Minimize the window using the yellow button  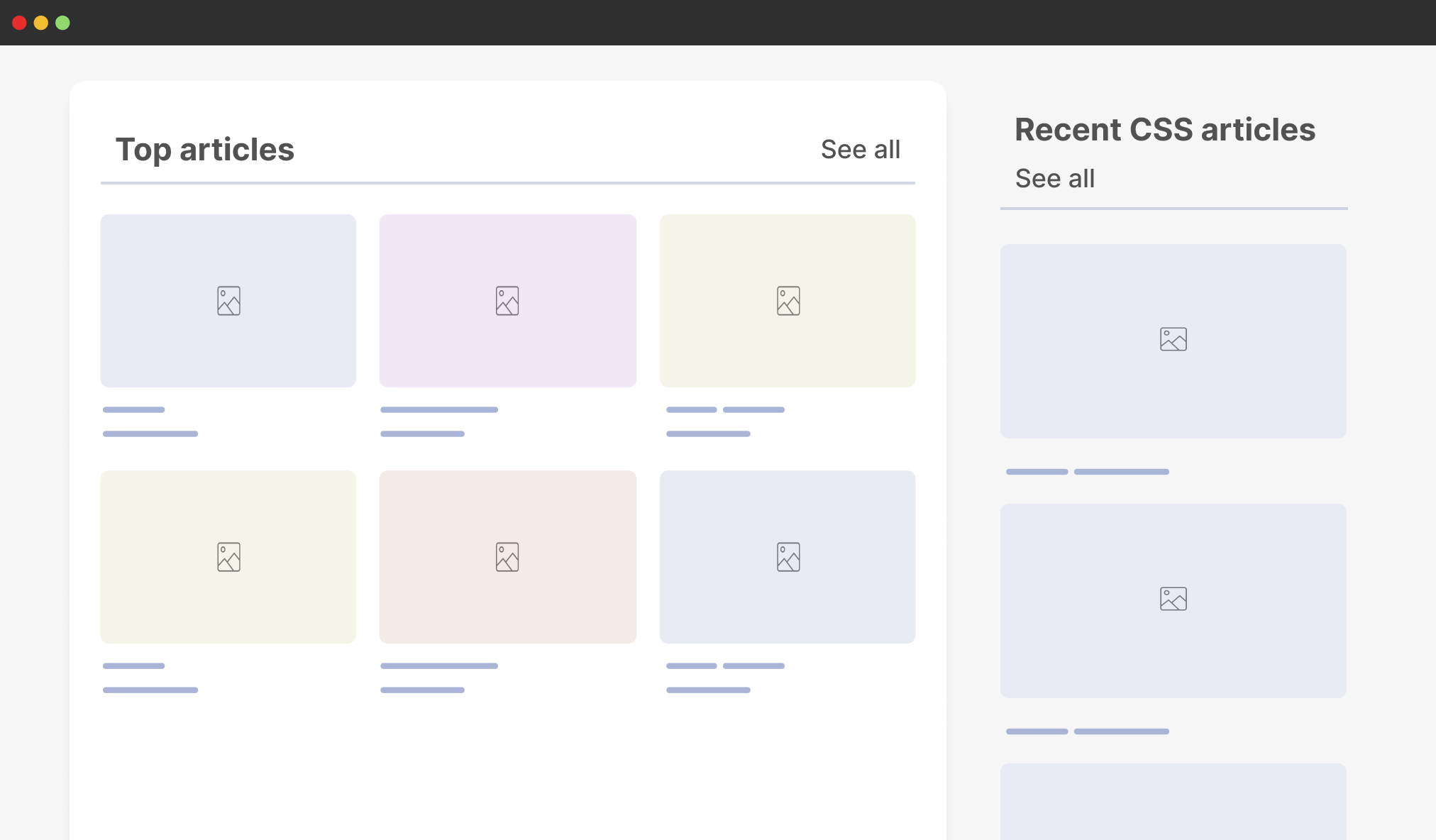click(x=41, y=23)
